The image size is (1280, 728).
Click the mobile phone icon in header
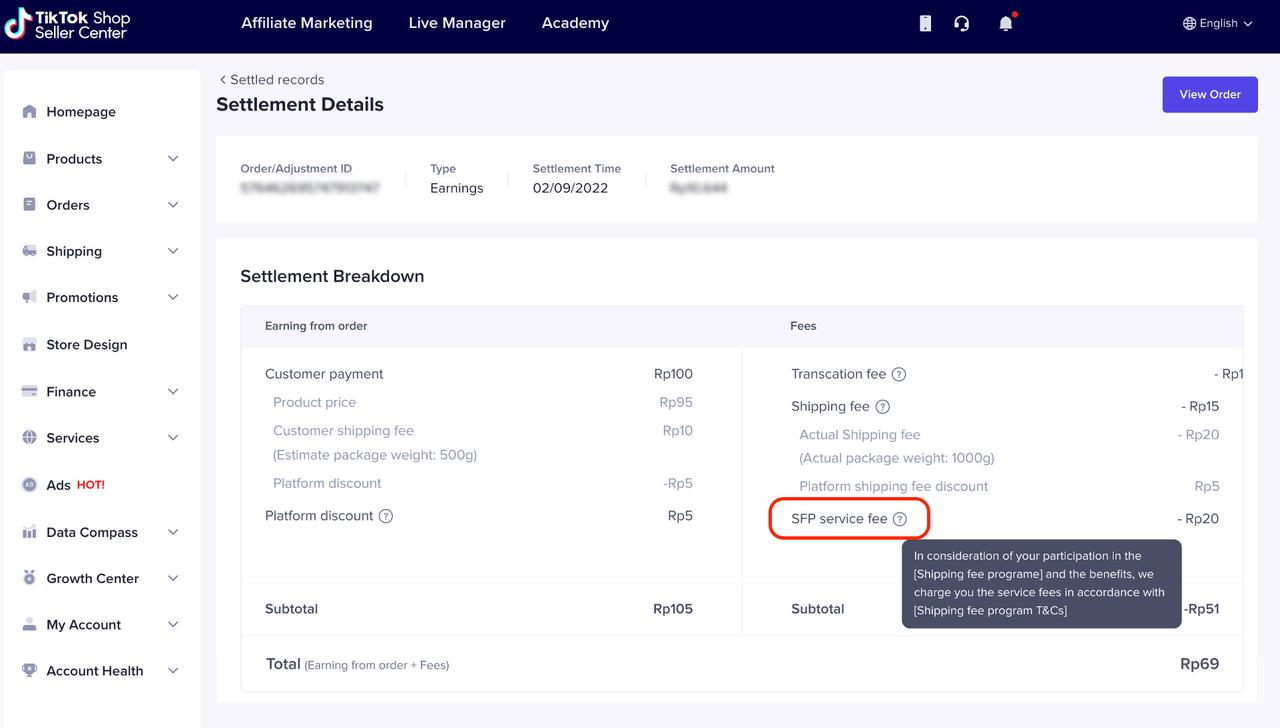(925, 23)
